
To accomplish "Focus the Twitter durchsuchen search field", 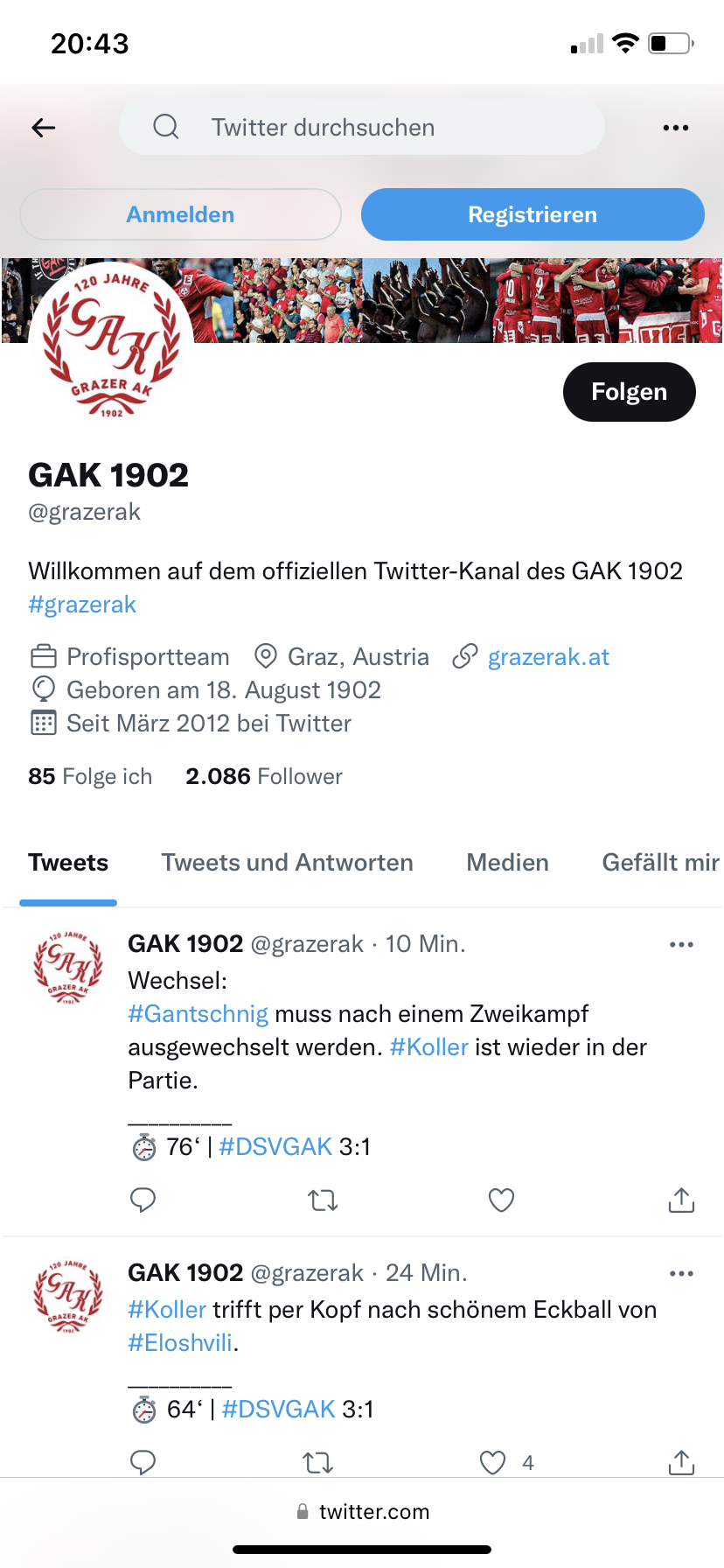I will [362, 128].
